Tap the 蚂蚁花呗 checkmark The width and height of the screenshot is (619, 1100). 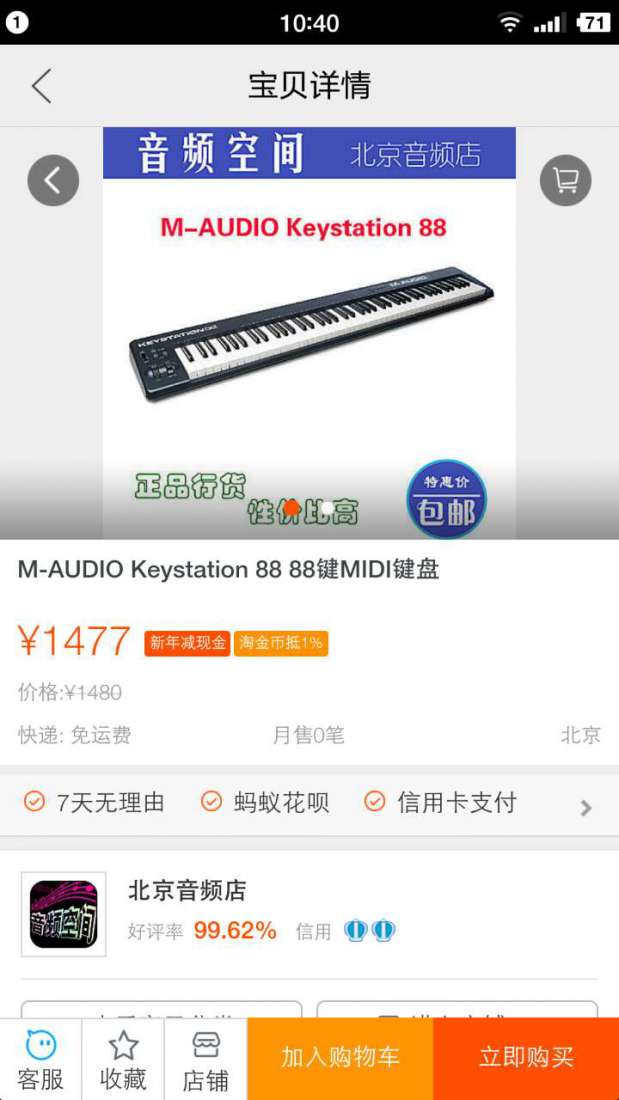coord(211,801)
